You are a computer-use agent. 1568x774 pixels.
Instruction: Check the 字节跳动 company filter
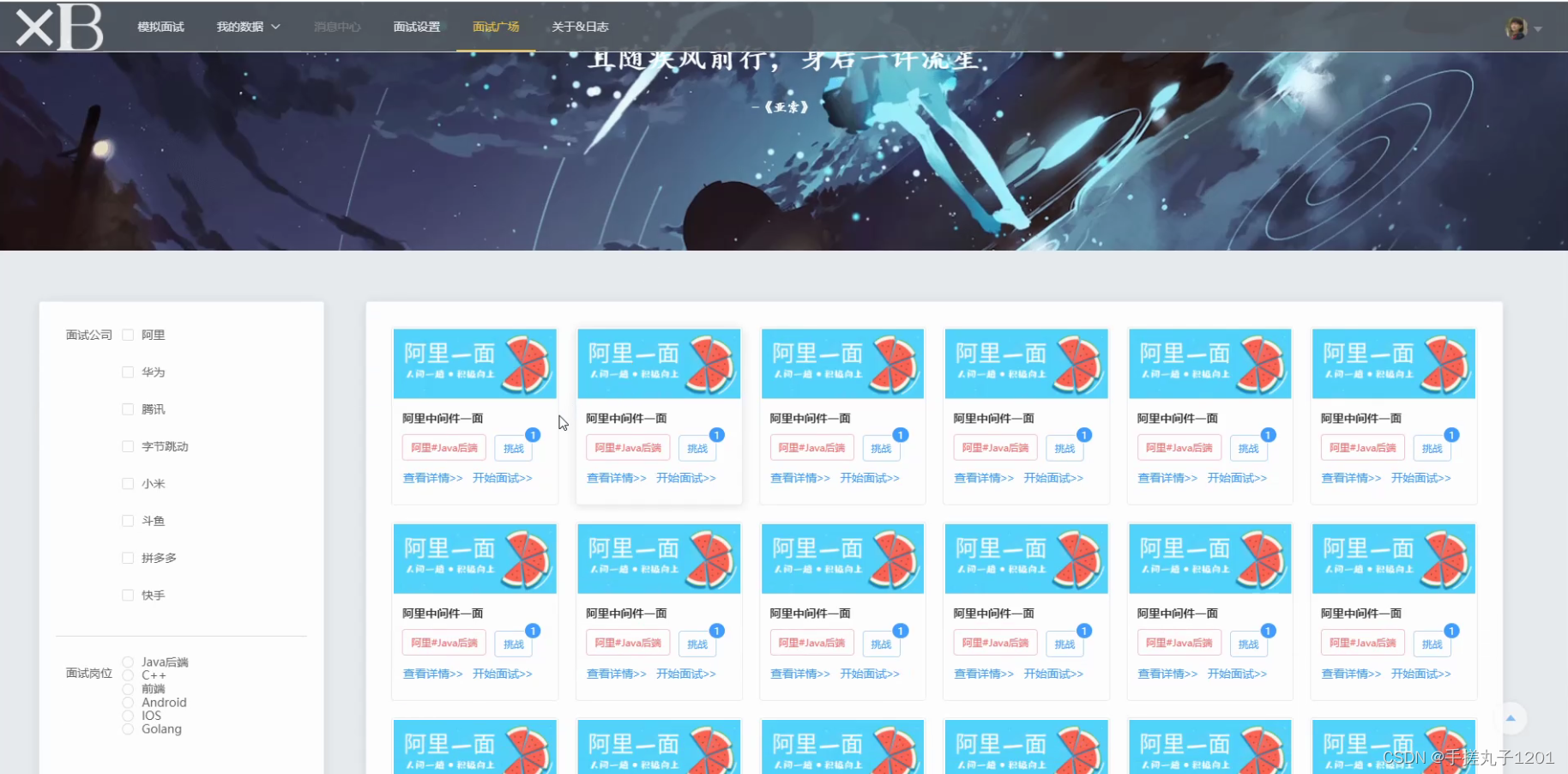[128, 446]
